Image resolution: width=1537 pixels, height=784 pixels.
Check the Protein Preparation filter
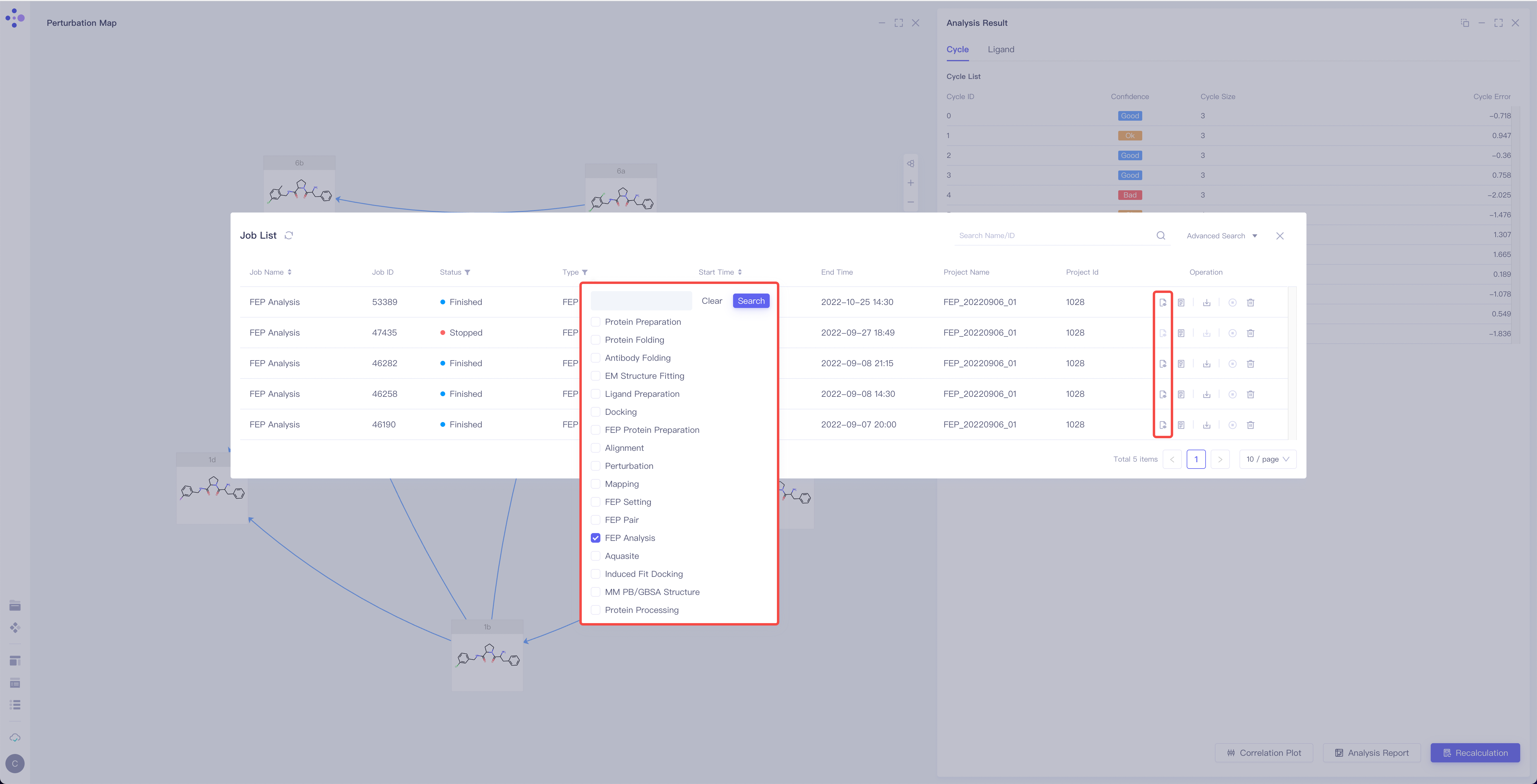596,321
